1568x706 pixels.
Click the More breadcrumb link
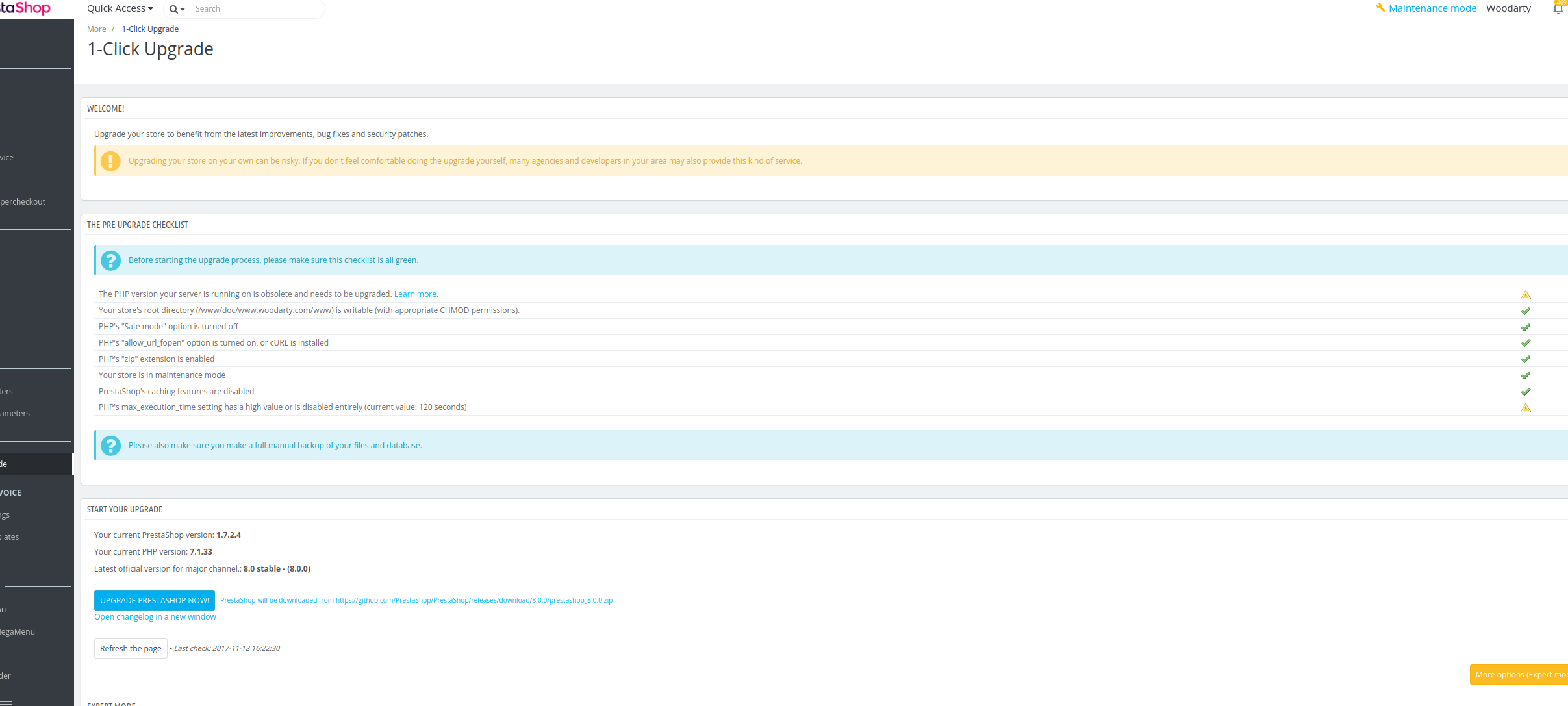coord(96,29)
